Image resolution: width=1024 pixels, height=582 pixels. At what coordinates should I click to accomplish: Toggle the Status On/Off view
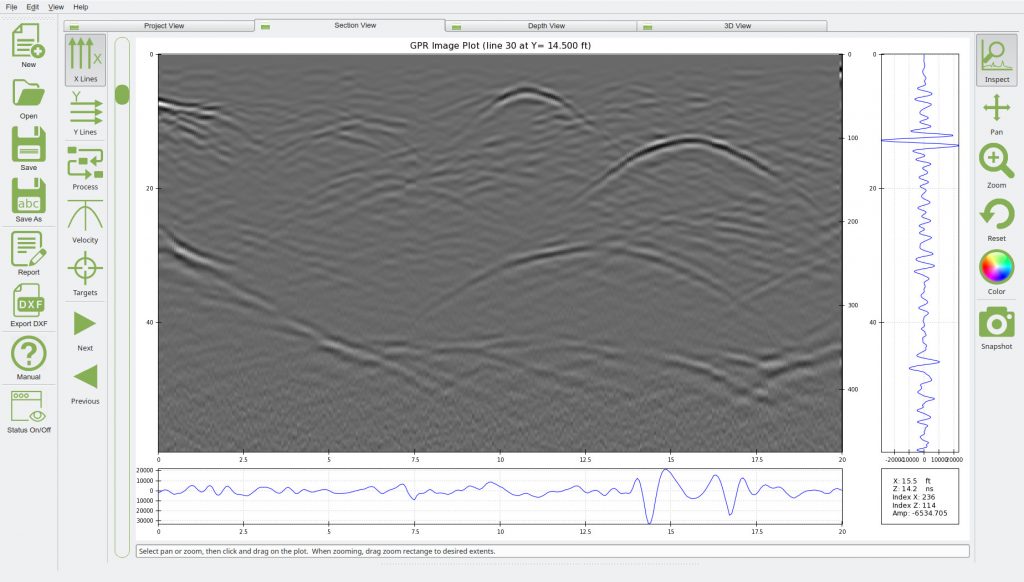click(28, 407)
